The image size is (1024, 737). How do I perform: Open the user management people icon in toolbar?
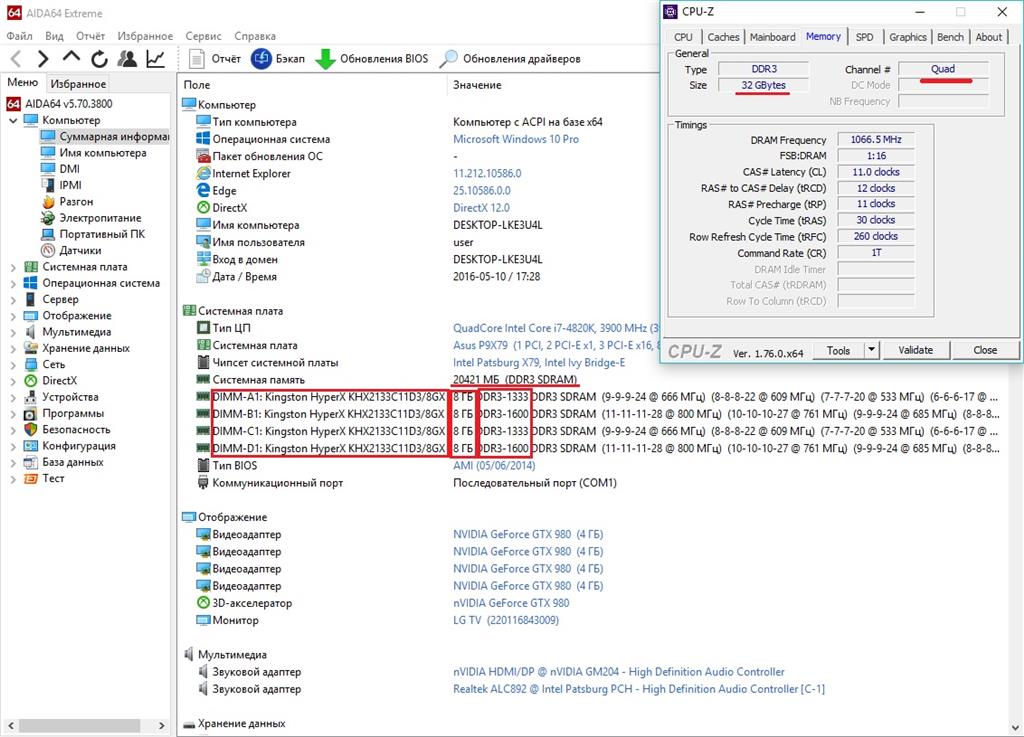pyautogui.click(x=127, y=59)
